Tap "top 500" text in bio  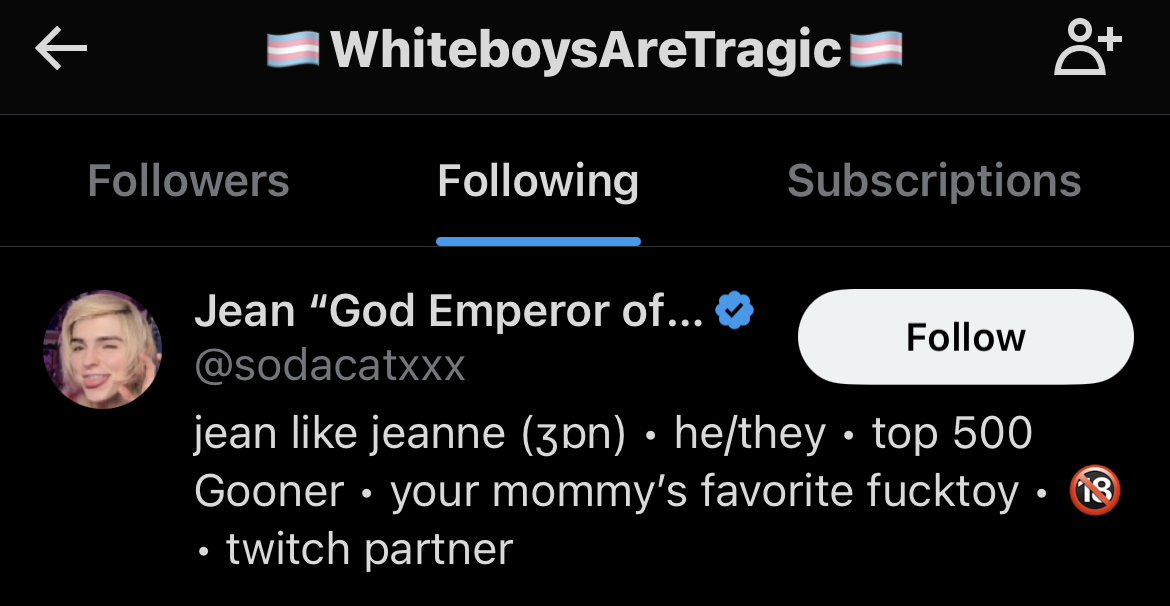(952, 434)
